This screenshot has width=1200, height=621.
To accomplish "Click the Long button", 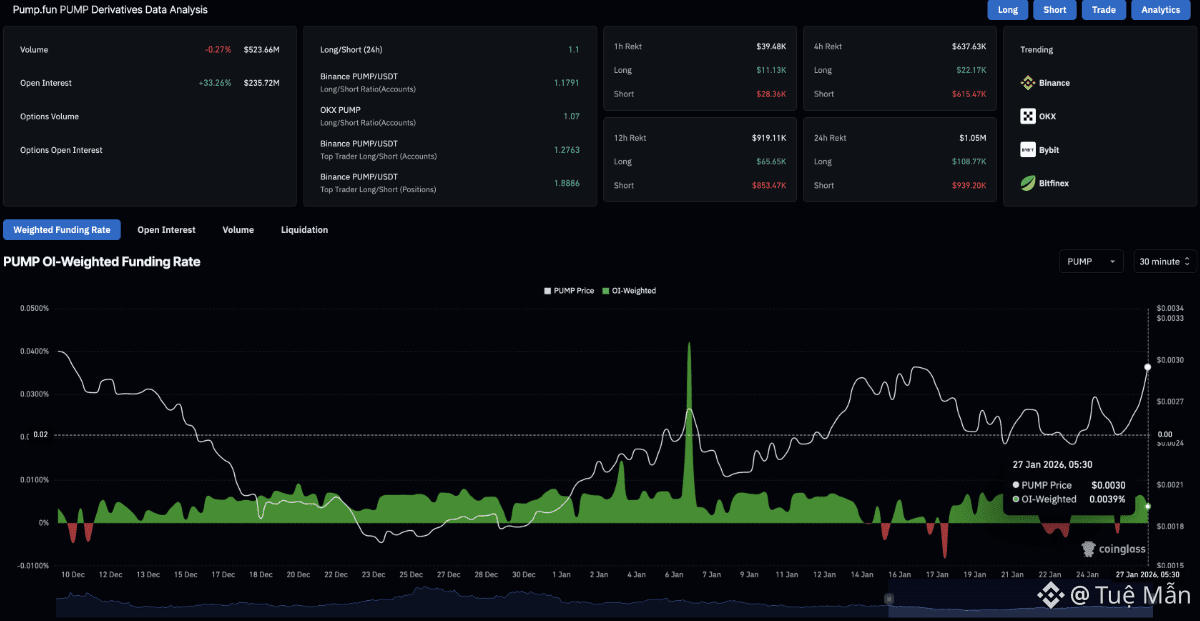I will click(1008, 10).
